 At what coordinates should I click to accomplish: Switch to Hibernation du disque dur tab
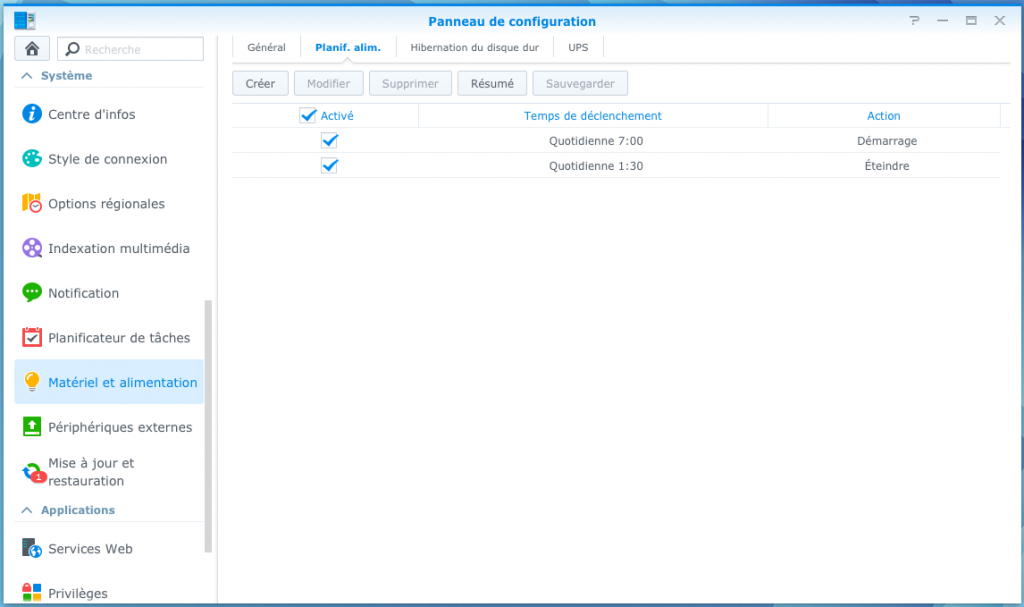[474, 47]
